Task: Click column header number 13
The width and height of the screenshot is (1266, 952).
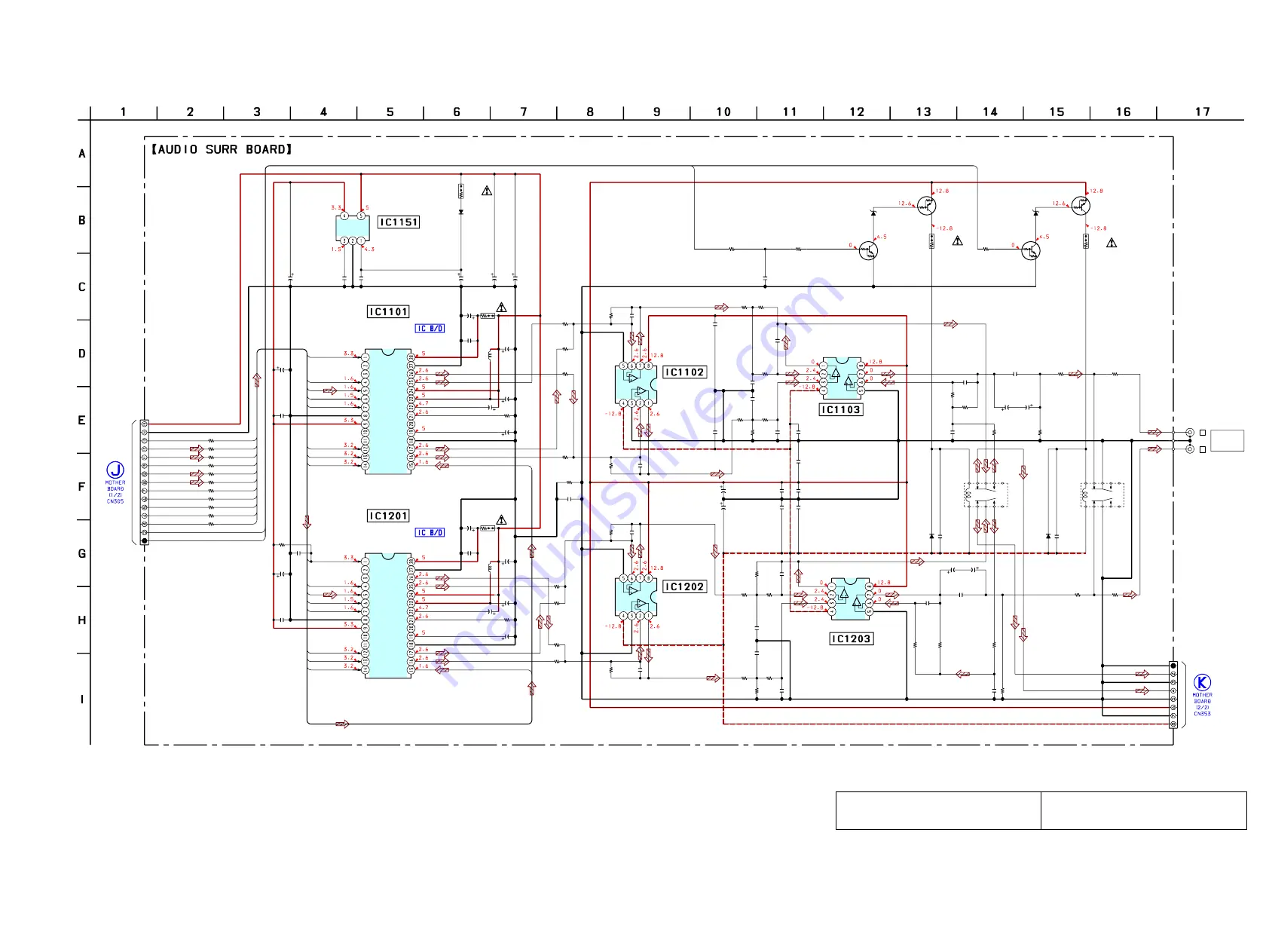Action: (924, 112)
